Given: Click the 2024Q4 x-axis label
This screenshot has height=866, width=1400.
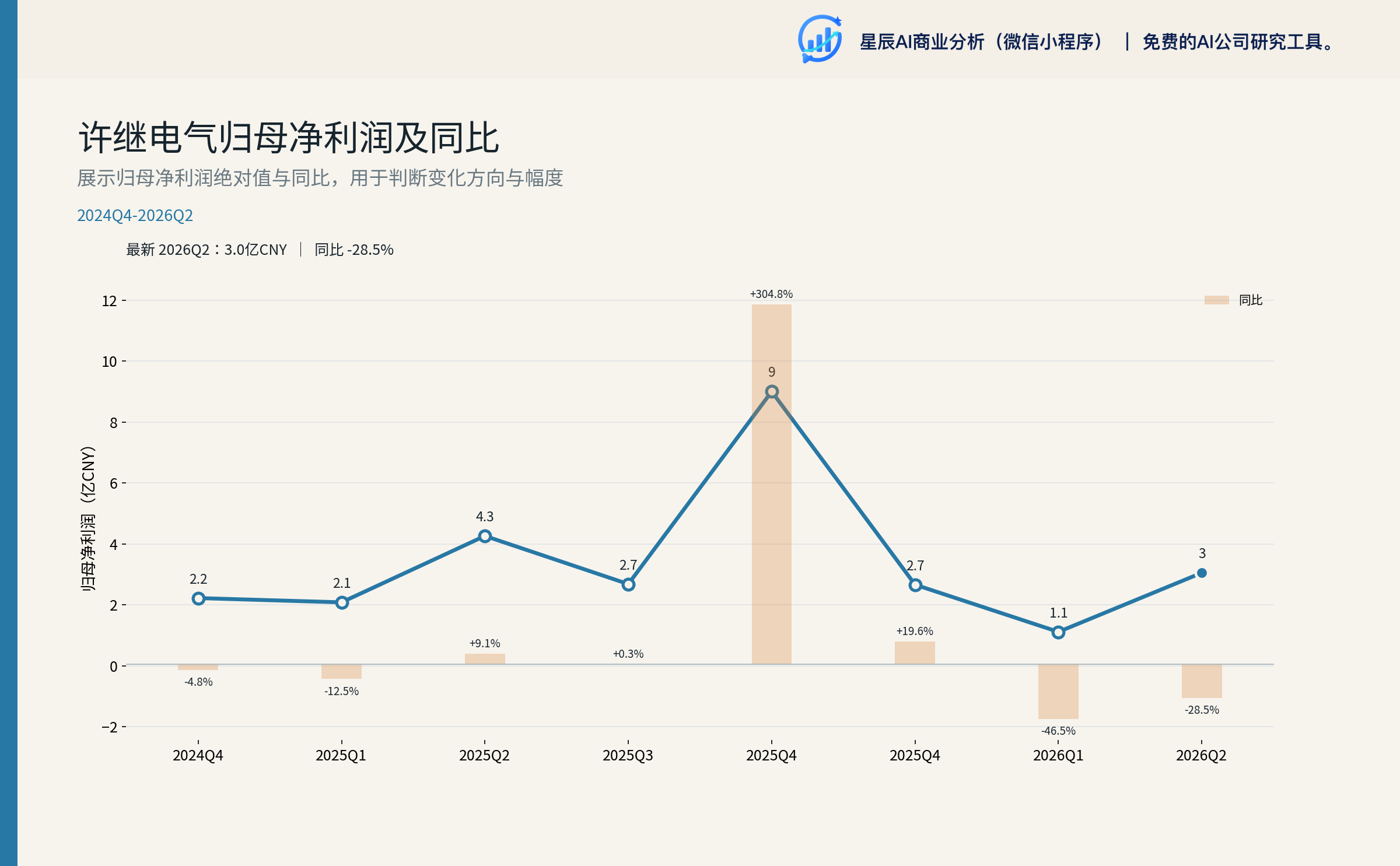Looking at the screenshot, I should tap(198, 755).
